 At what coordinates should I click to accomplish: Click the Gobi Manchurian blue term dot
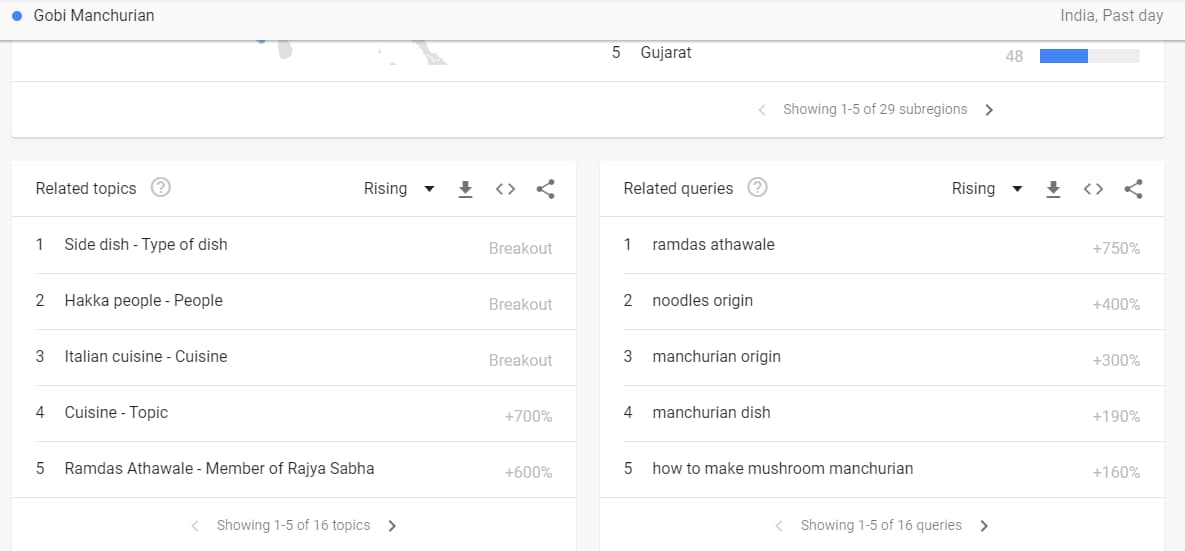[x=17, y=16]
